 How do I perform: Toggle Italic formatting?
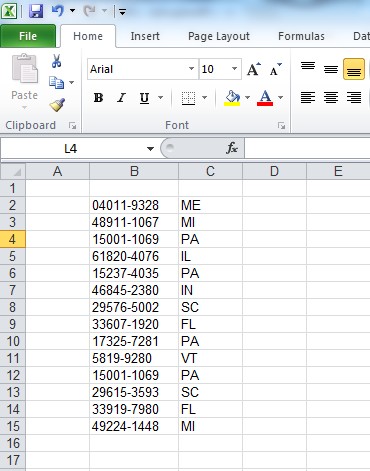click(x=121, y=98)
